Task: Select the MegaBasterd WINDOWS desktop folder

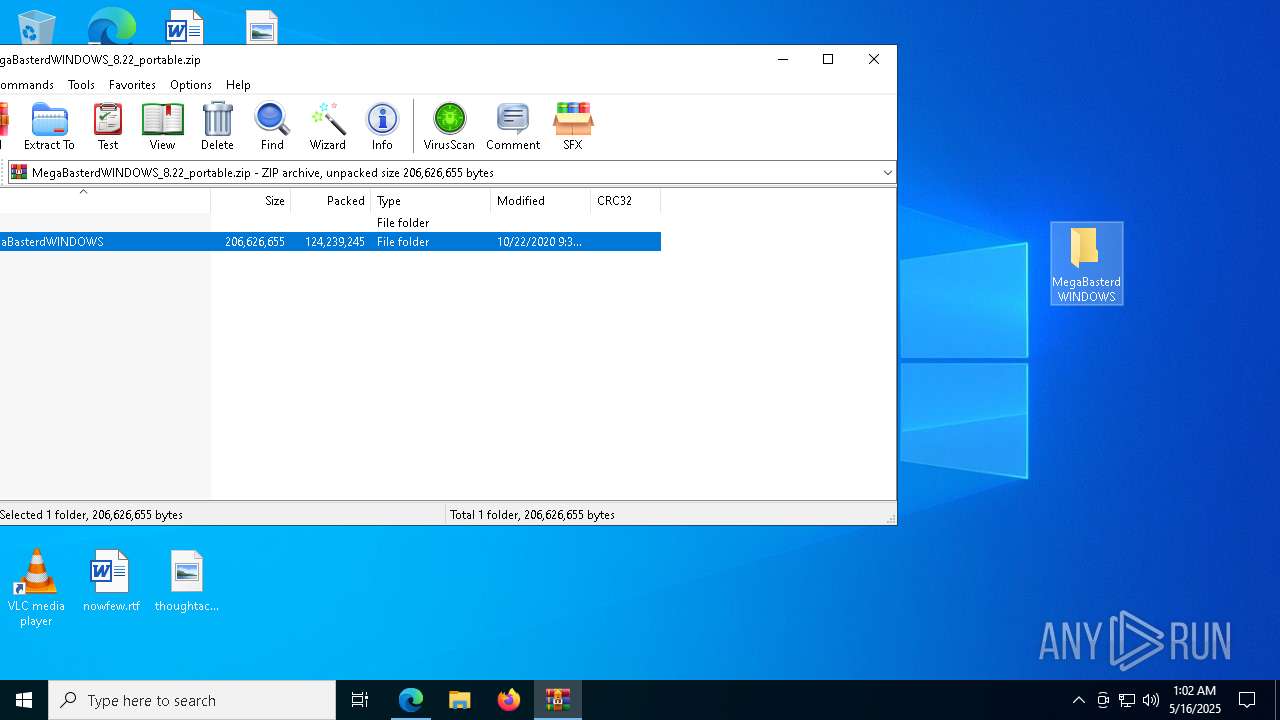Action: (x=1087, y=264)
